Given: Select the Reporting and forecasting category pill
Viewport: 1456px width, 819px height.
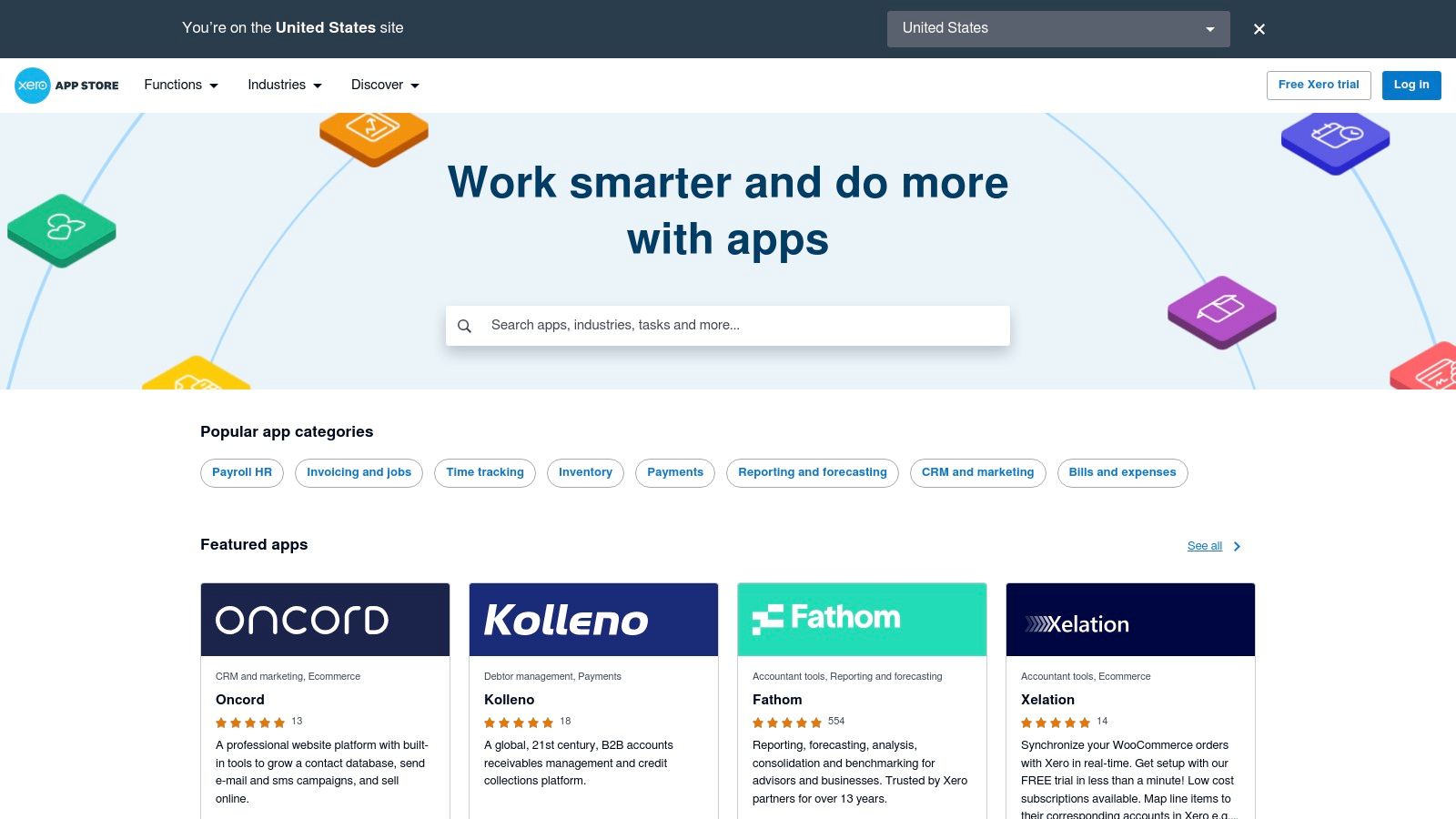Looking at the screenshot, I should (812, 472).
